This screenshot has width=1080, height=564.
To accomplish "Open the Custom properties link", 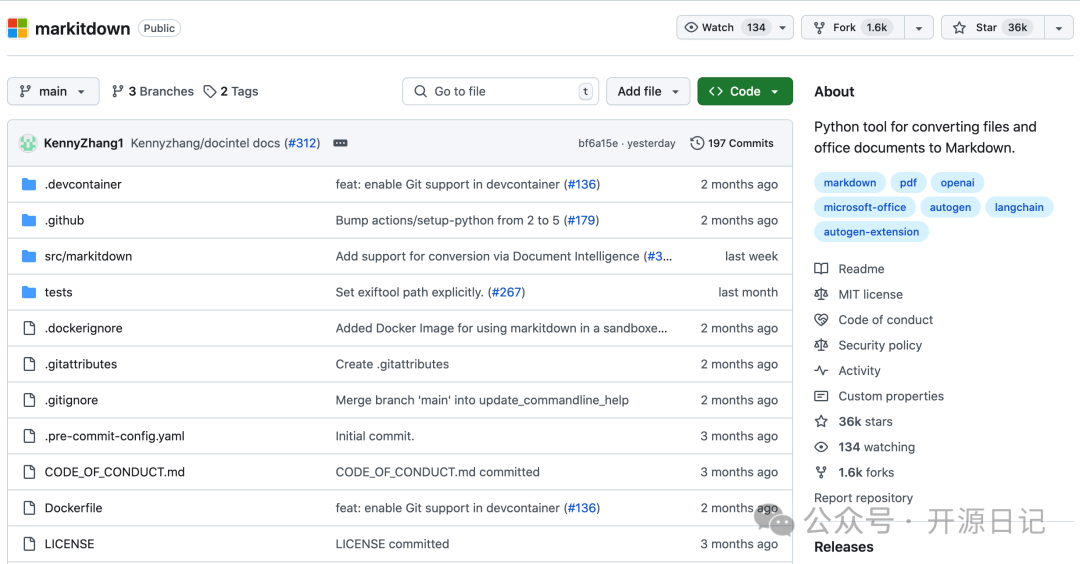I will [x=891, y=396].
